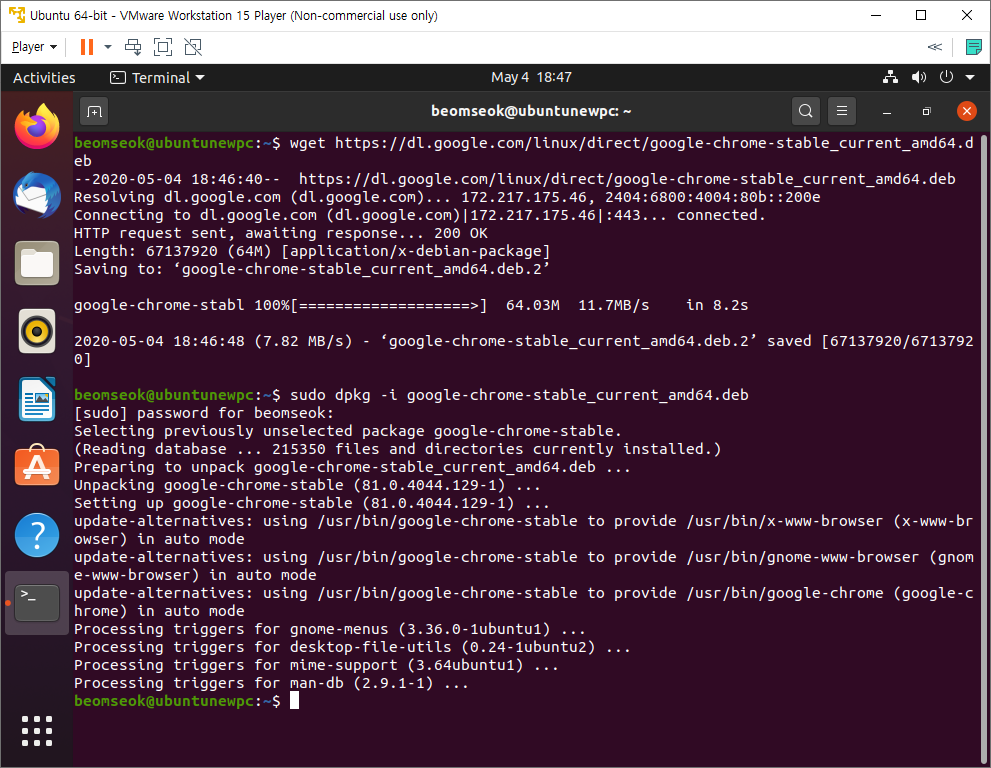This screenshot has height=768, width=991.
Task: Click the VMware Workstation window title
Action: (x=234, y=15)
